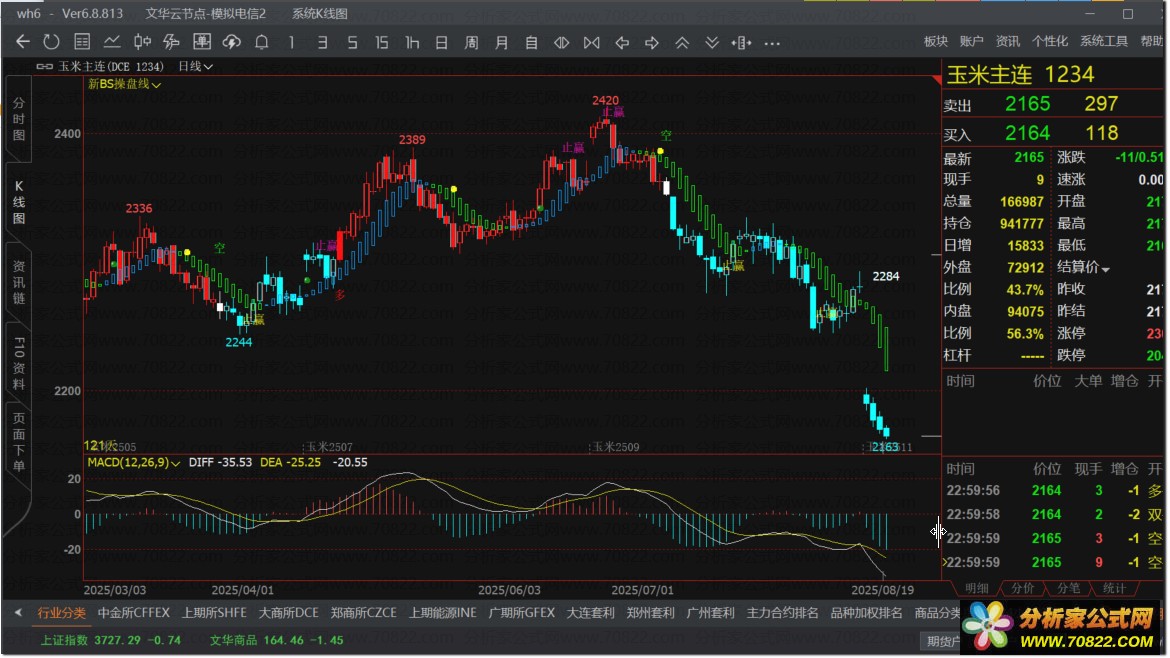Open custom period 自

tap(531, 43)
